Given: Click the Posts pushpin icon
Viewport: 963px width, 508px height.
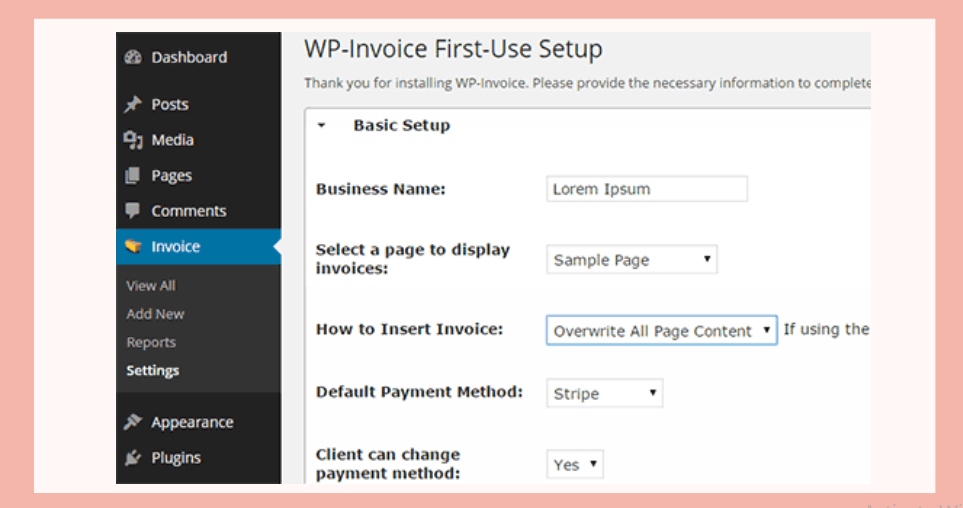Looking at the screenshot, I should (133, 105).
